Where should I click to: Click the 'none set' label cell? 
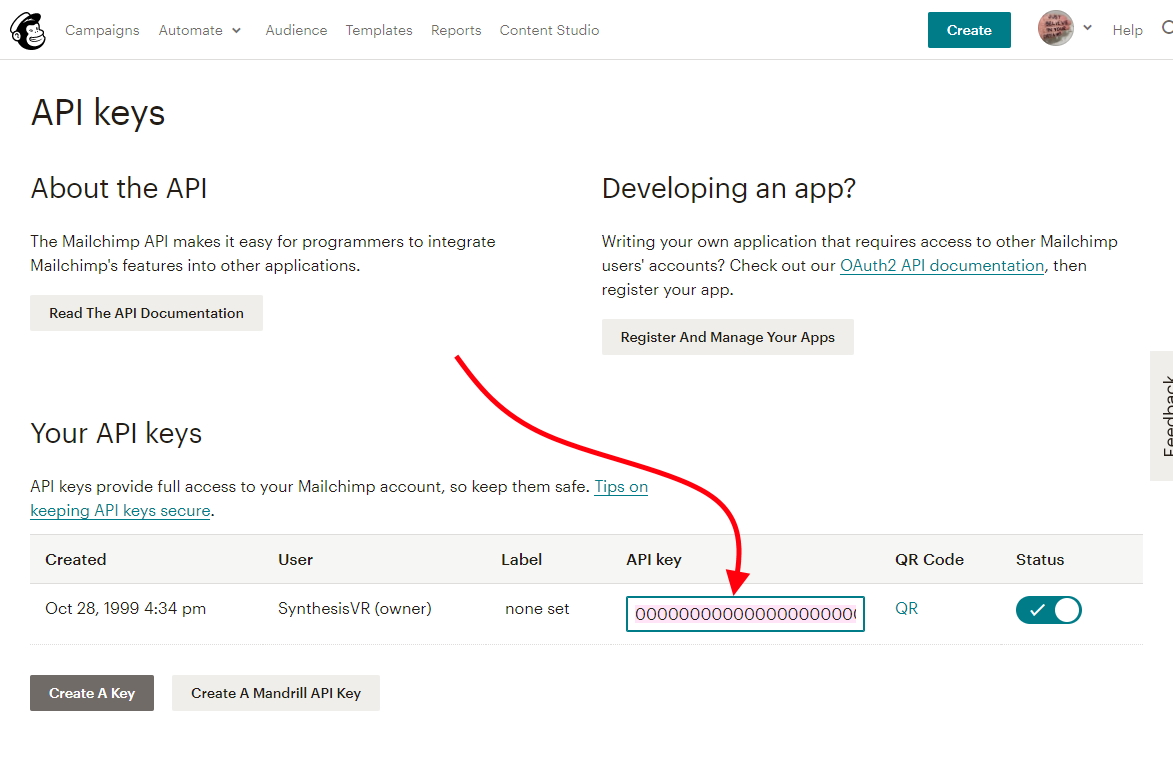click(x=537, y=609)
